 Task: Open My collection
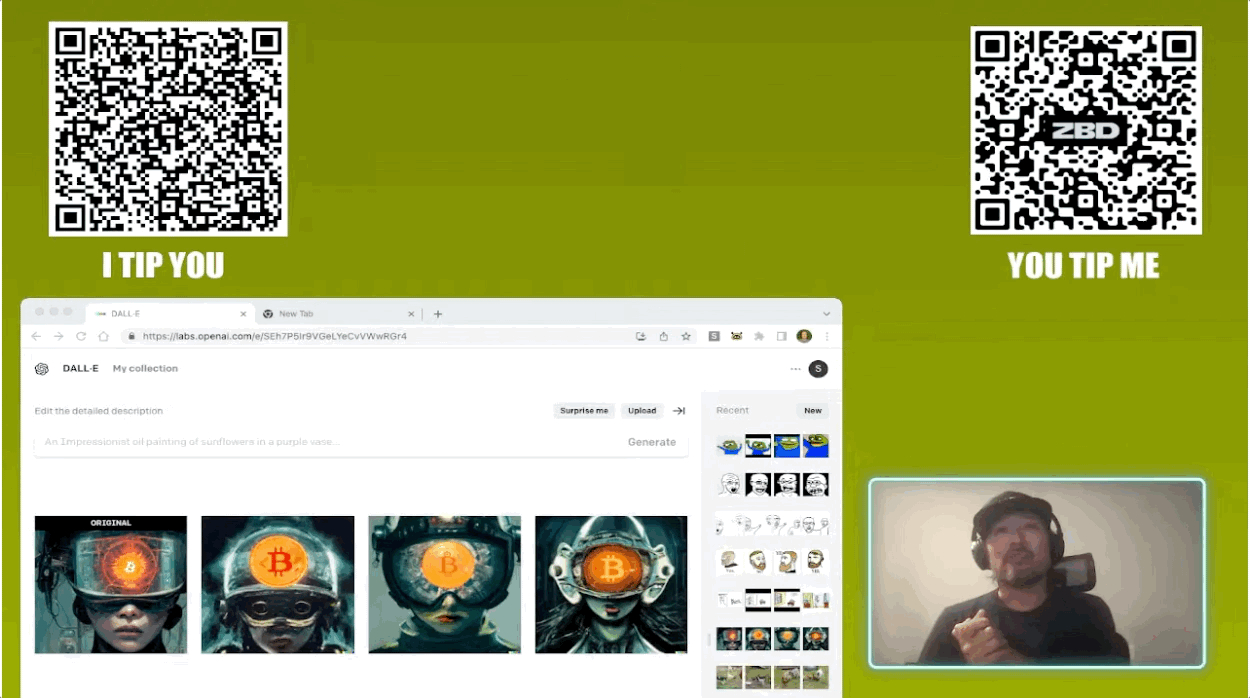coord(145,369)
